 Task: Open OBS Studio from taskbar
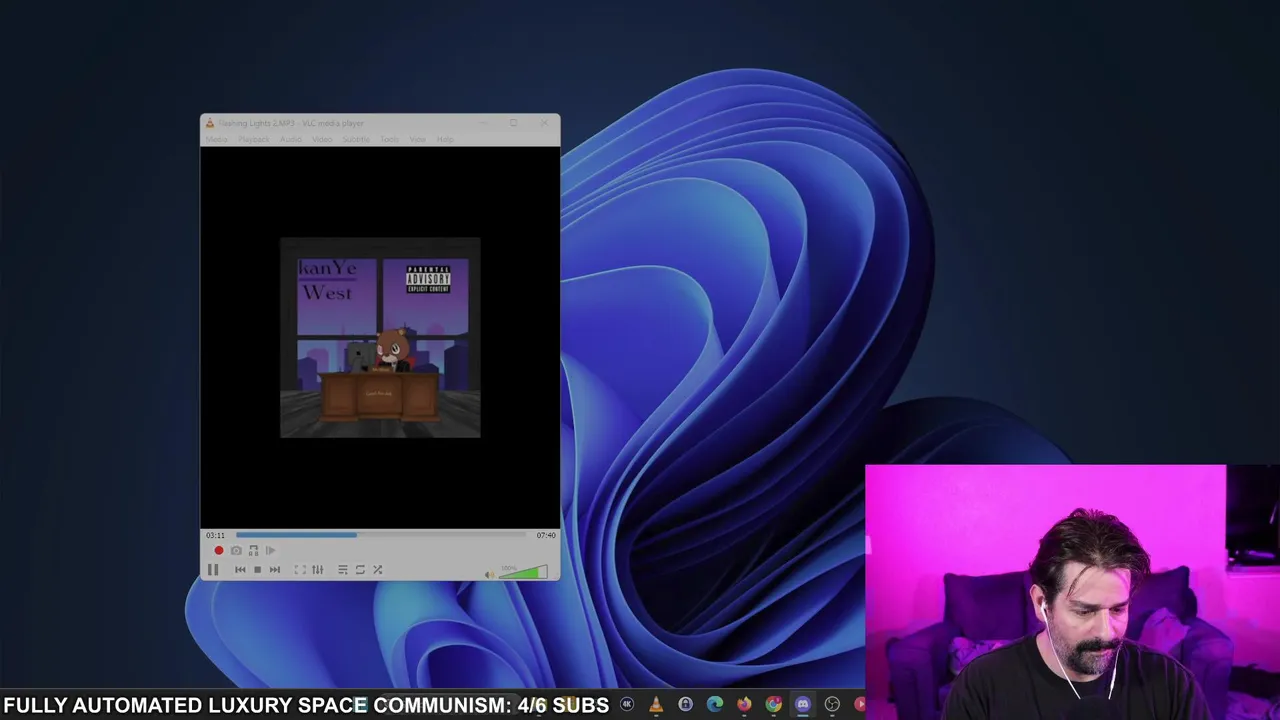(x=832, y=705)
